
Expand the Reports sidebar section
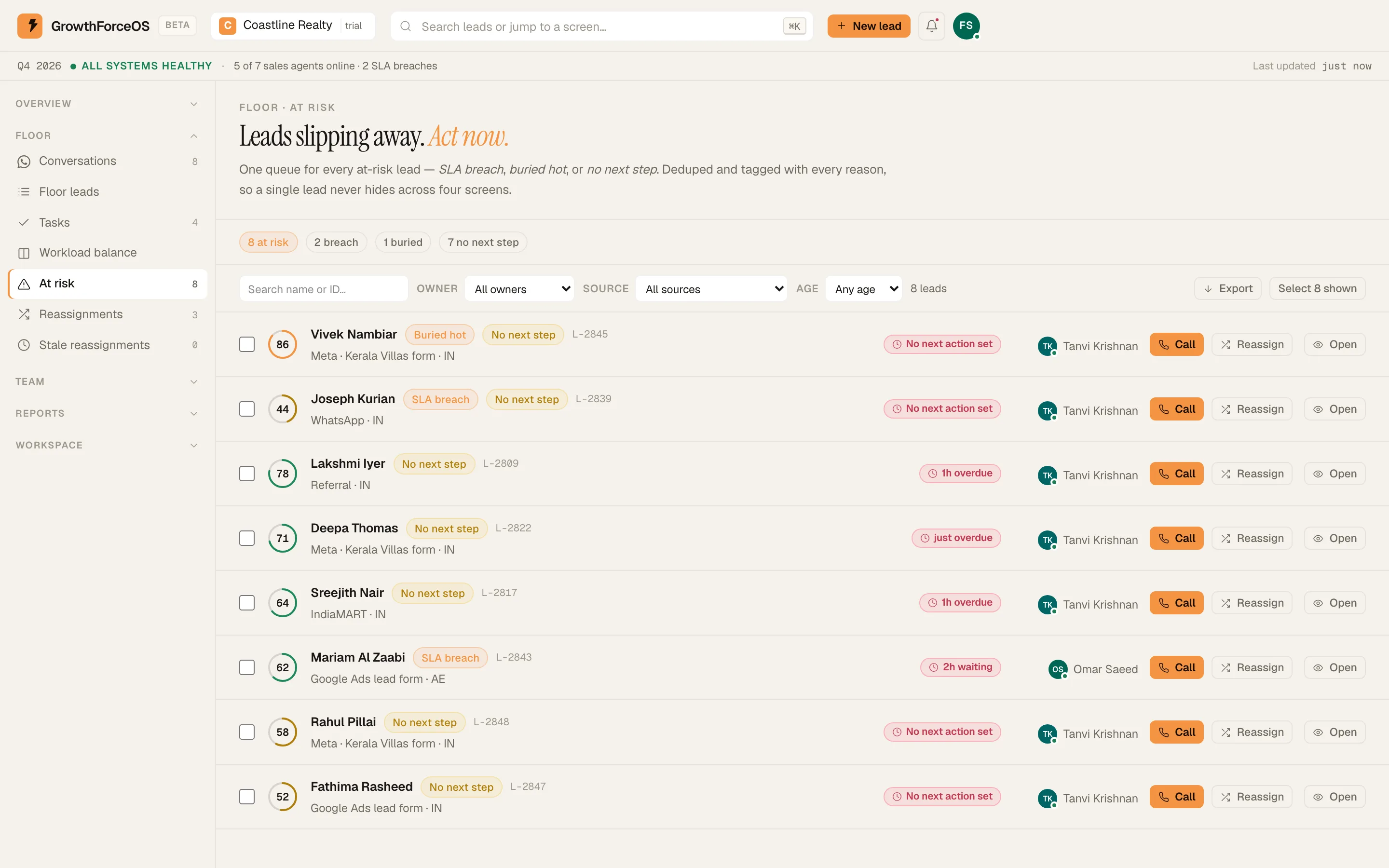point(108,413)
